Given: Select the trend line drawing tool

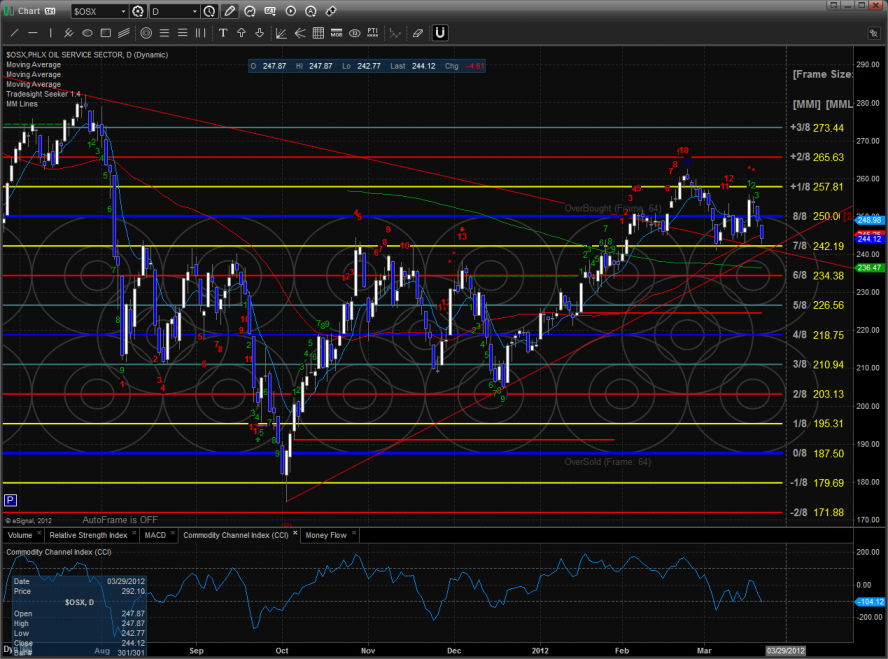Looking at the screenshot, I should (15, 33).
